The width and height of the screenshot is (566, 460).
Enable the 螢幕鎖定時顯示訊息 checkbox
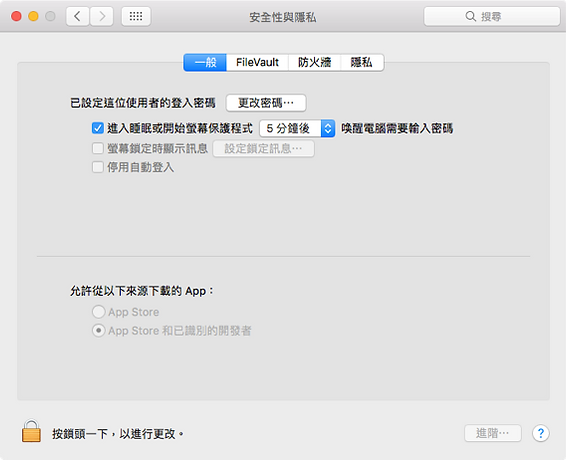[x=98, y=148]
